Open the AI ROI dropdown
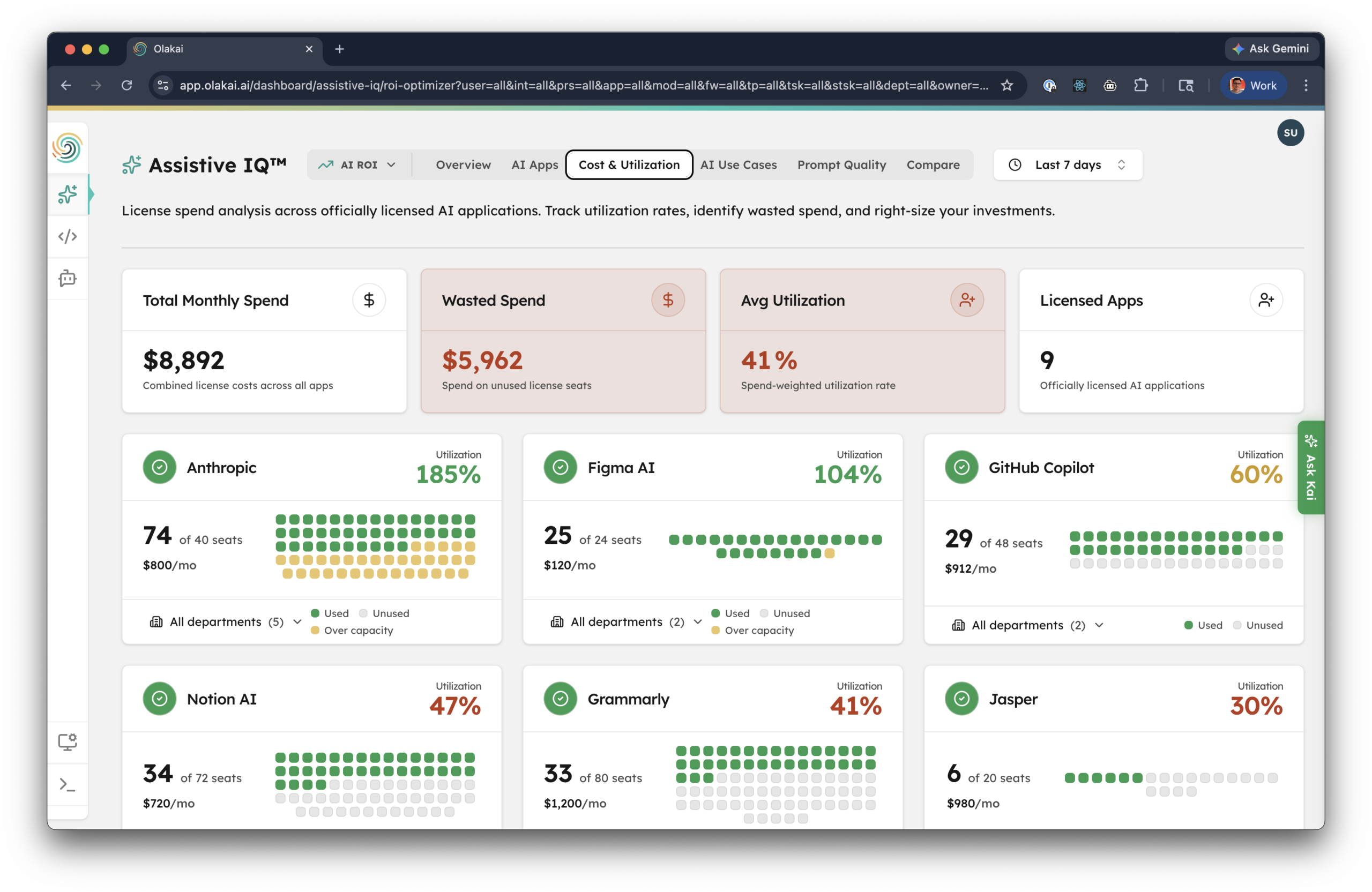1372x892 pixels. (x=359, y=165)
